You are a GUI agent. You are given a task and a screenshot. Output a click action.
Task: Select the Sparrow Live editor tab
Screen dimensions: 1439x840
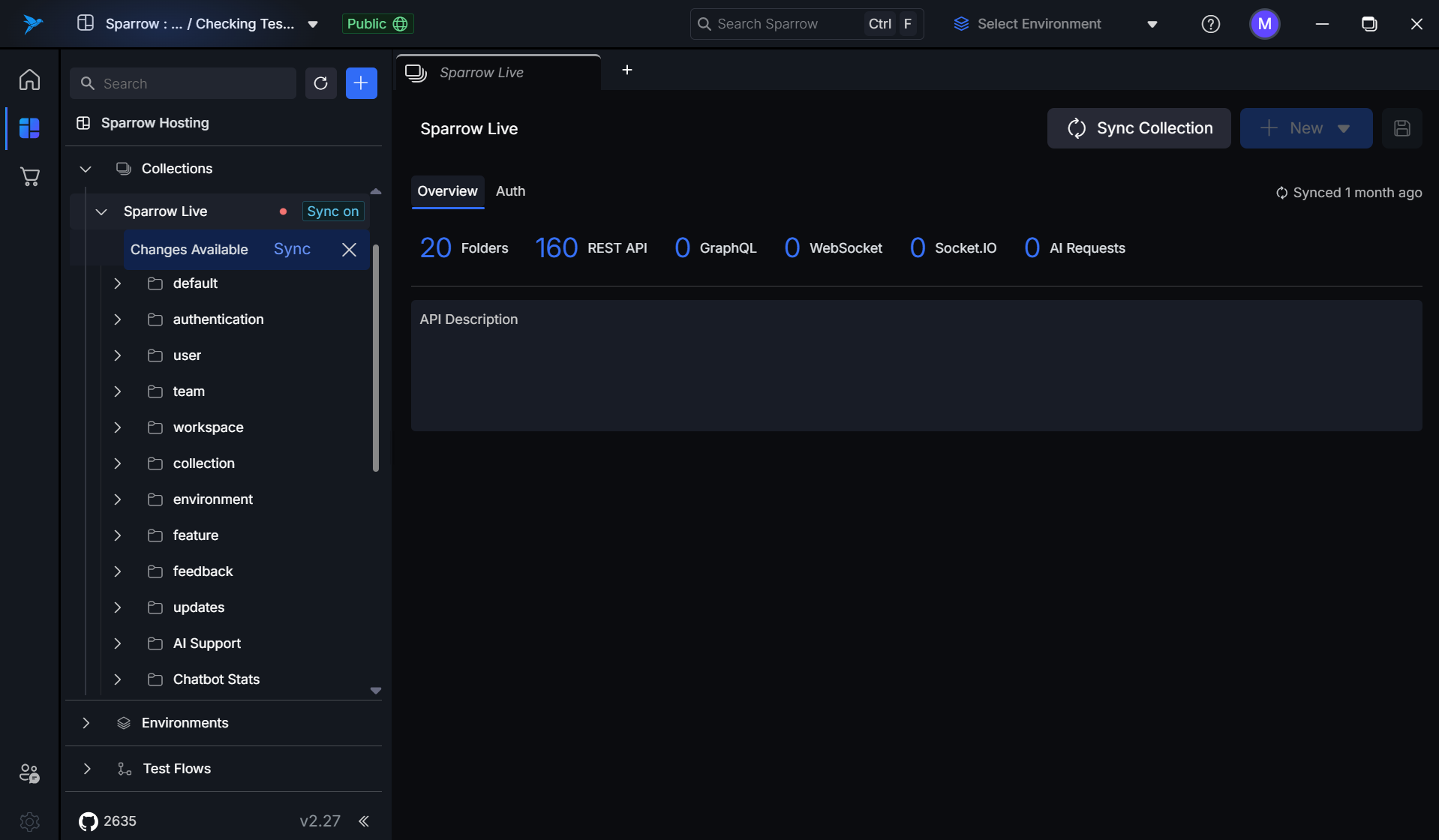coord(498,73)
